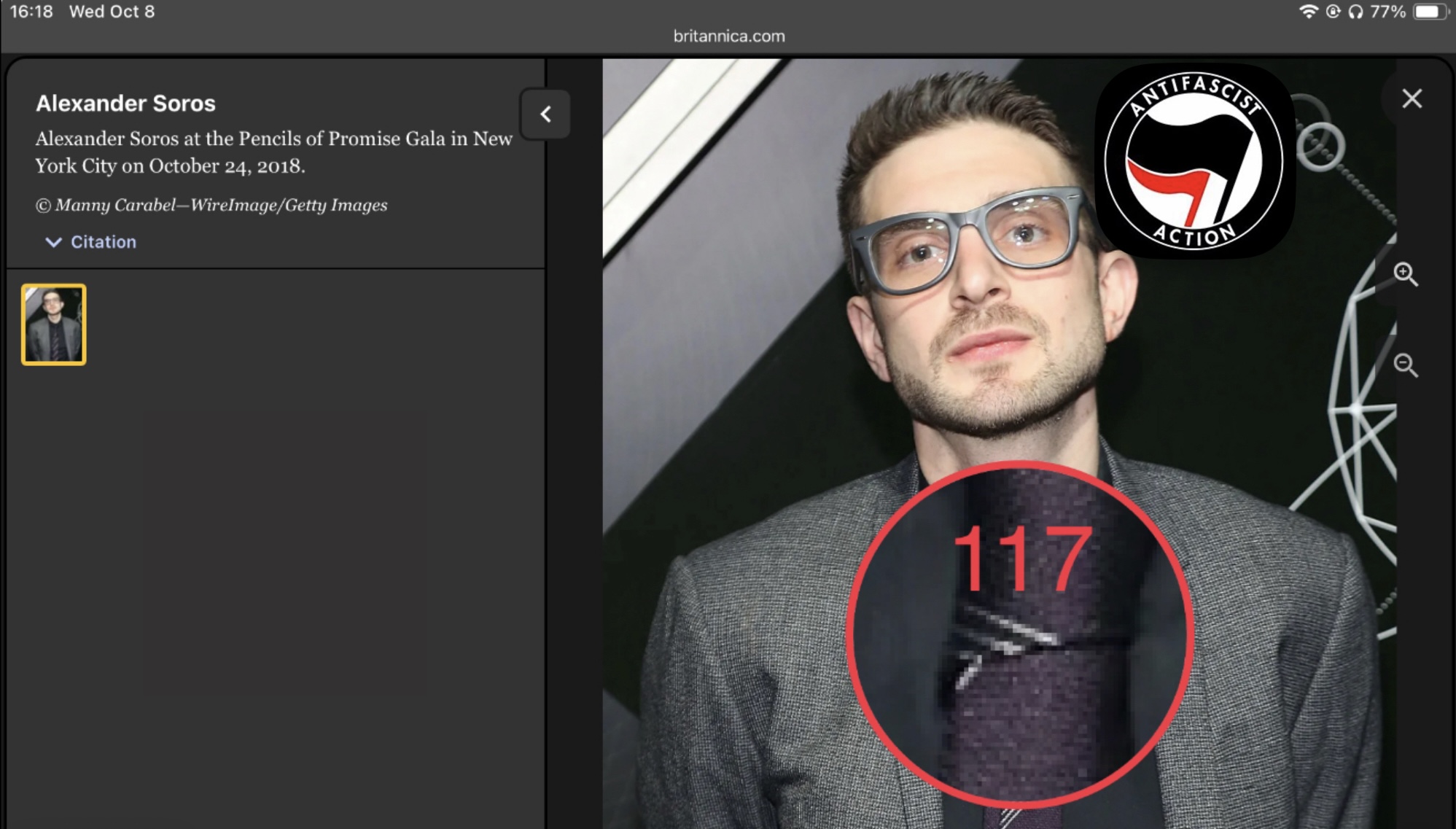Close the image viewer with the X
Screen dimensions: 1456x829
[1412, 98]
